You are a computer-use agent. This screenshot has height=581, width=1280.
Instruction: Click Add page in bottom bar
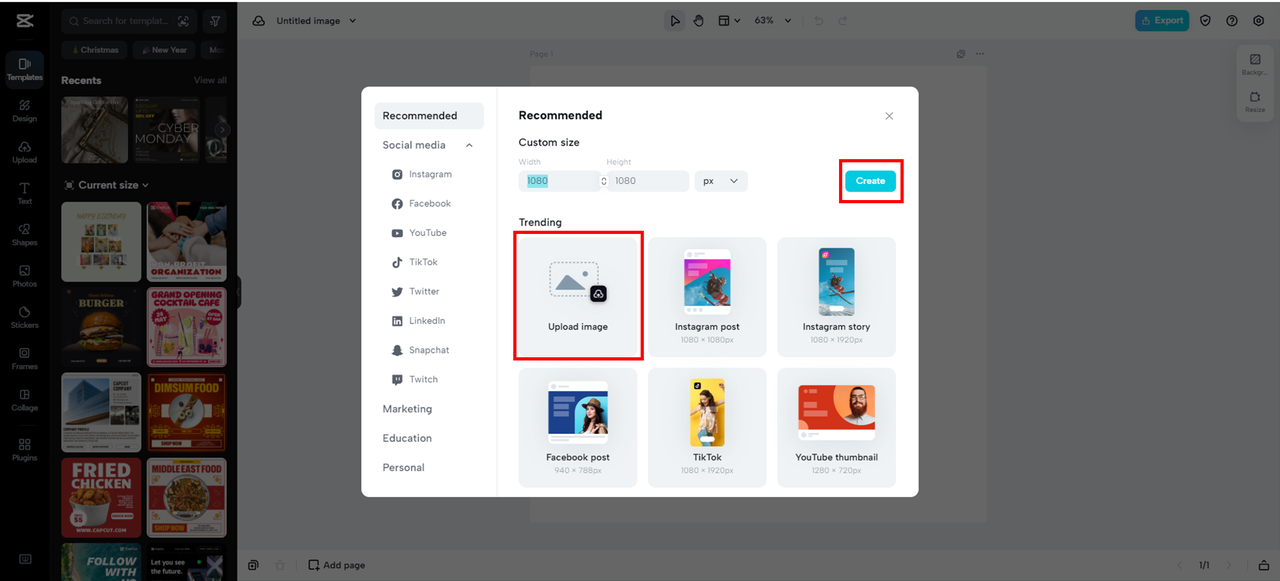pos(336,565)
